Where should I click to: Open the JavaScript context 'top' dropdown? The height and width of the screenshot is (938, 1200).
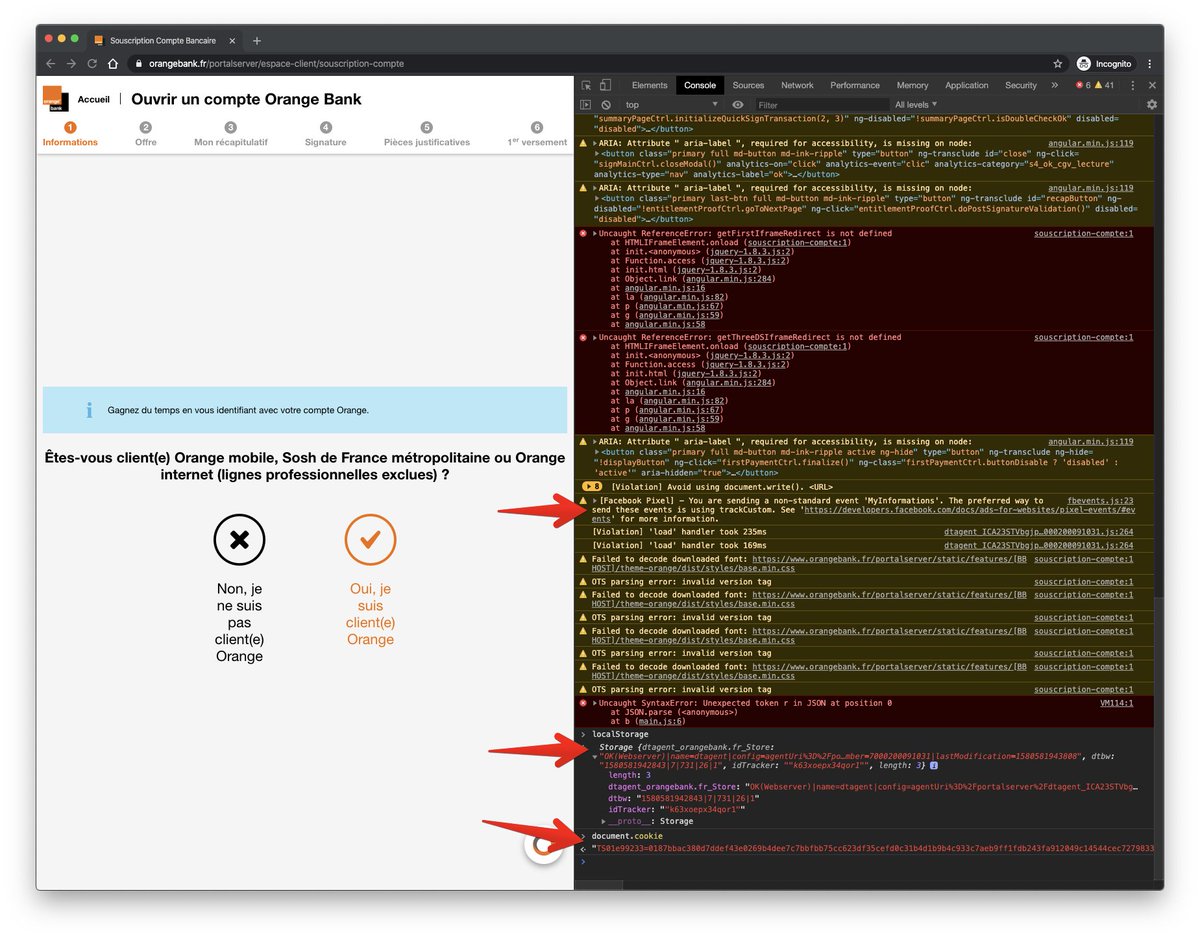click(671, 105)
